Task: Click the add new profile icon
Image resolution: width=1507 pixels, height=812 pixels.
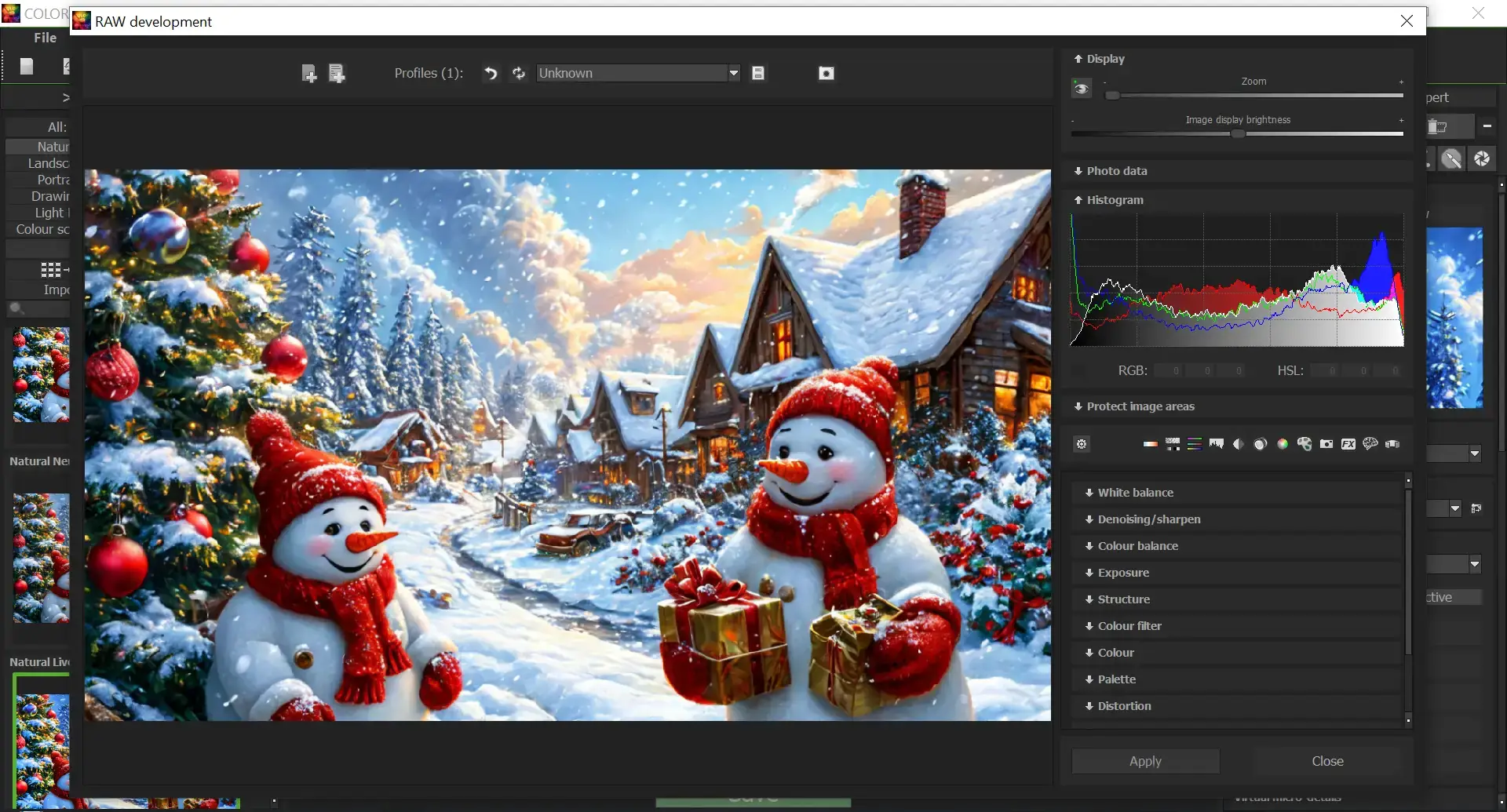Action: (x=309, y=73)
